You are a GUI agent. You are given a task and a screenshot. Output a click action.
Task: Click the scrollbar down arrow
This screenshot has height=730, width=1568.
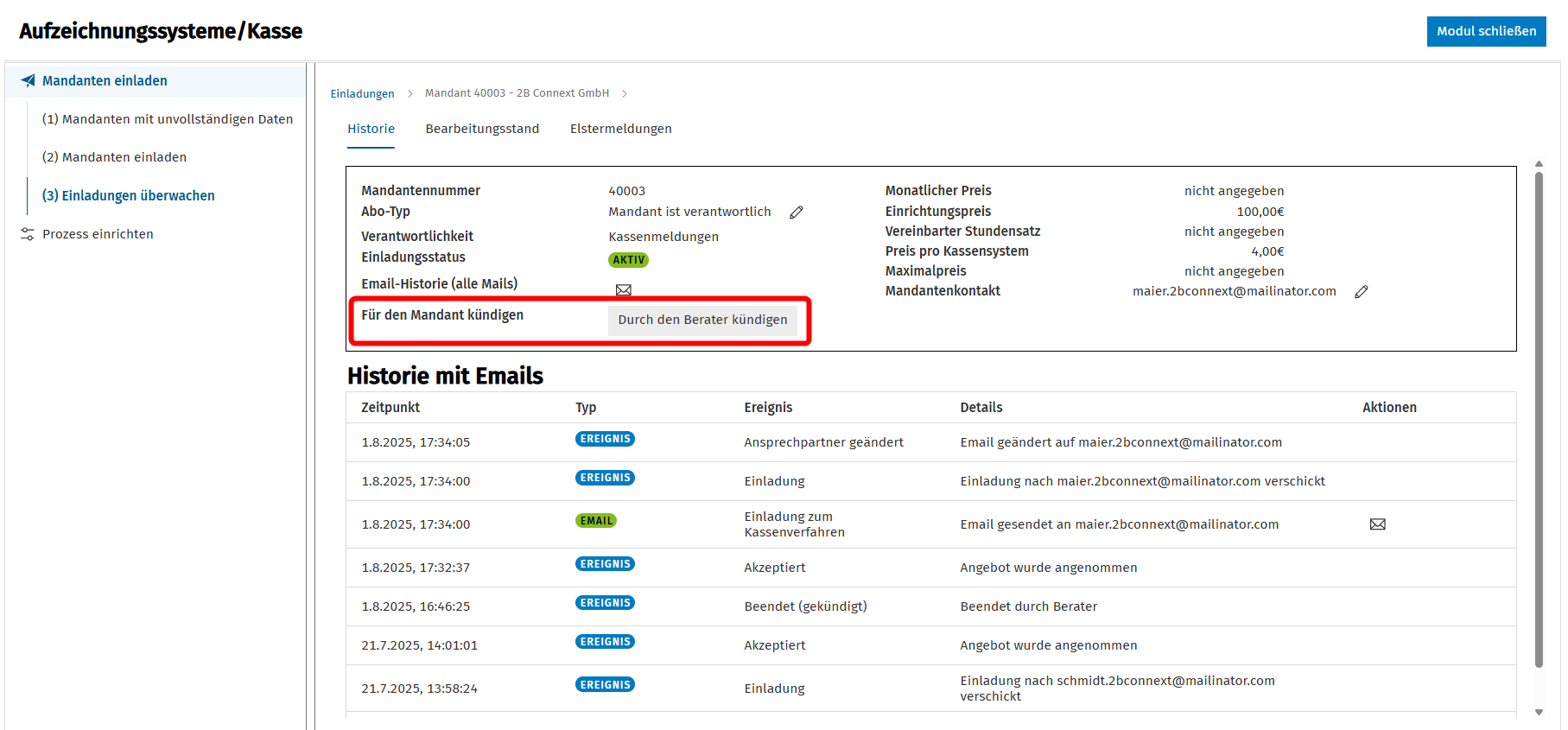tap(1539, 713)
